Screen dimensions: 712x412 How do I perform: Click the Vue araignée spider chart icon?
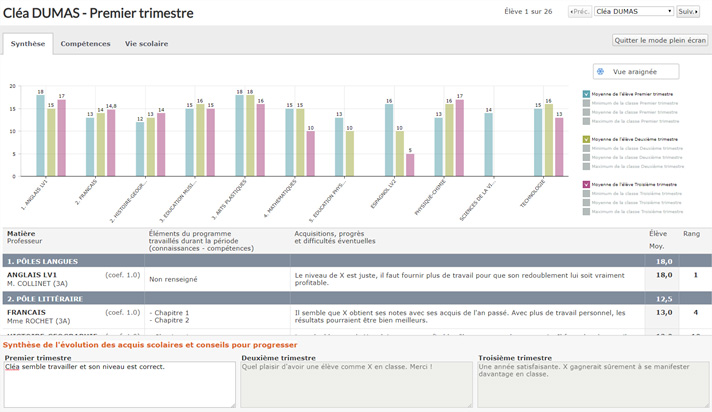pos(600,72)
